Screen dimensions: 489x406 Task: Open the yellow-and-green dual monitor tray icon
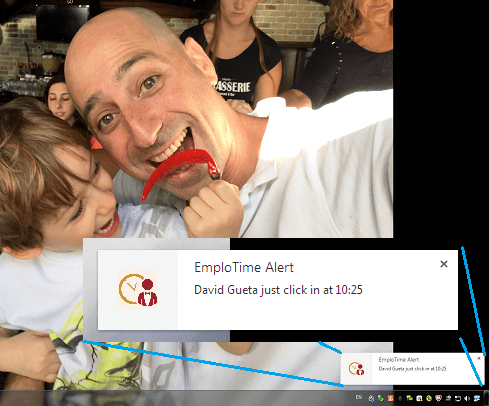[x=410, y=398]
